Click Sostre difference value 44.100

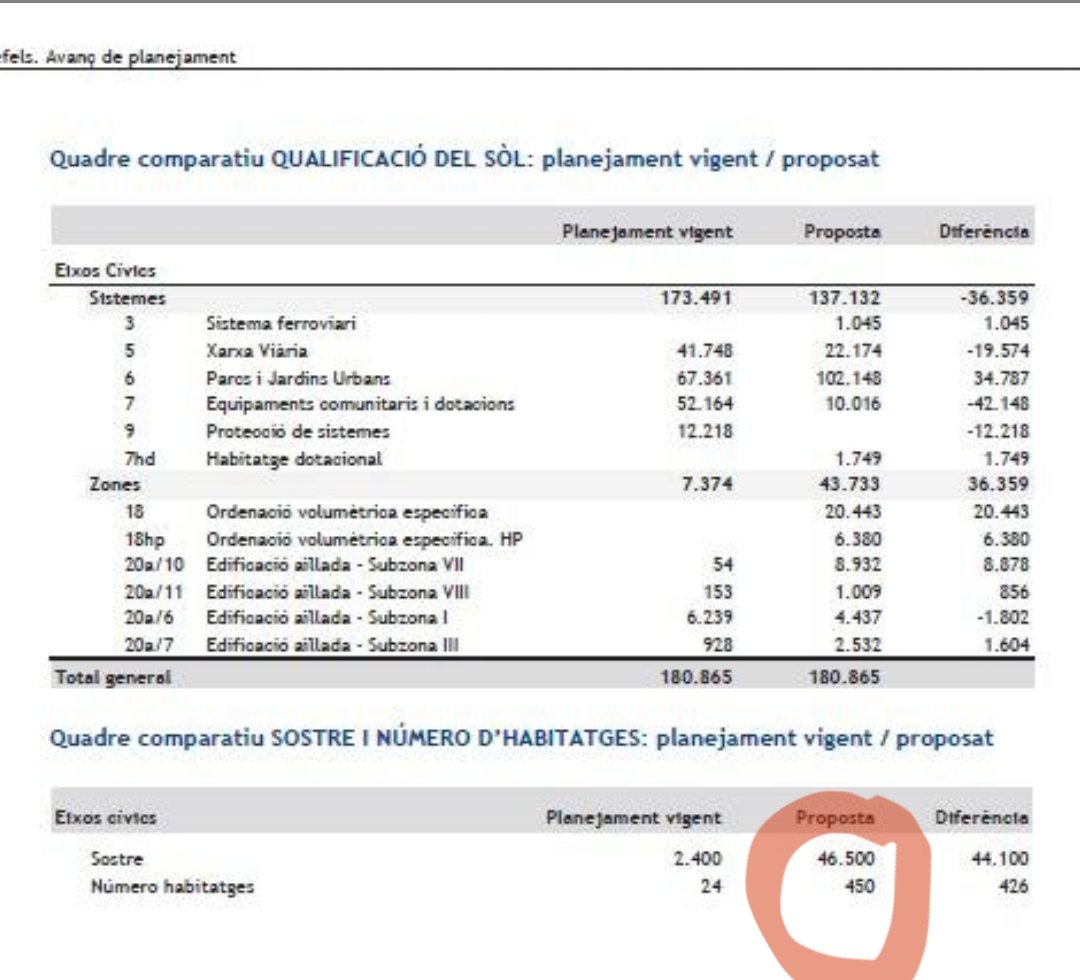(1000, 859)
